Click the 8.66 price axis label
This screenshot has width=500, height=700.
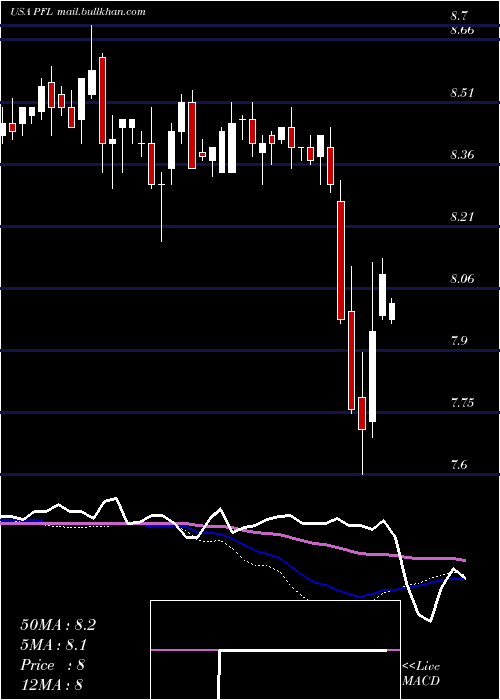[462, 30]
